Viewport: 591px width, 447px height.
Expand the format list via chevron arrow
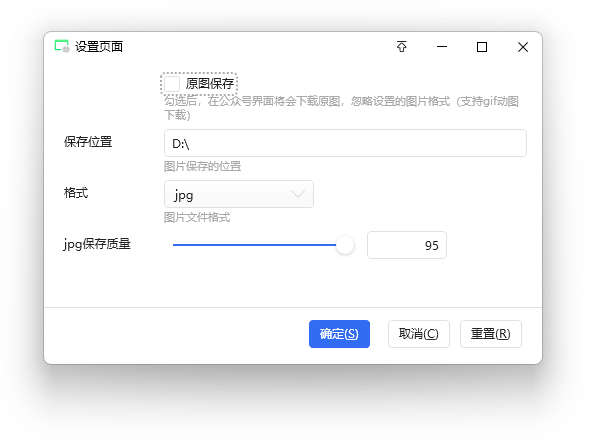[x=298, y=194]
